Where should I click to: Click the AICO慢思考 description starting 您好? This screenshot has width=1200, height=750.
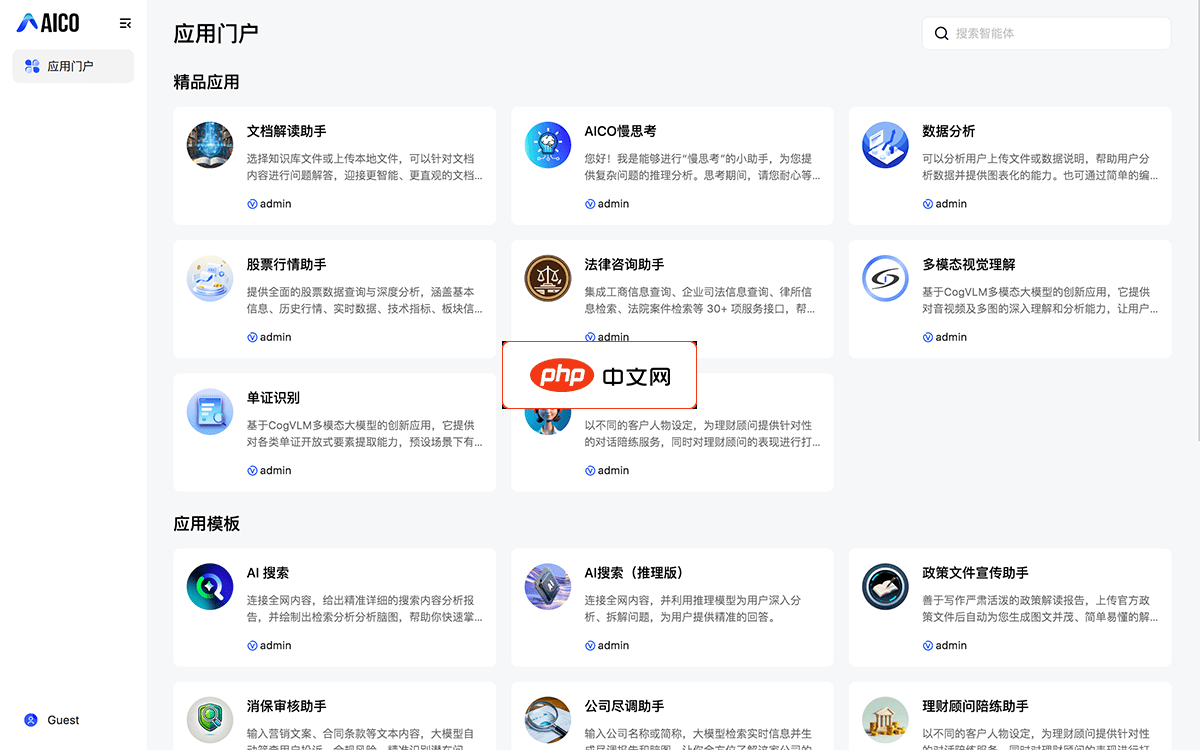coord(703,167)
